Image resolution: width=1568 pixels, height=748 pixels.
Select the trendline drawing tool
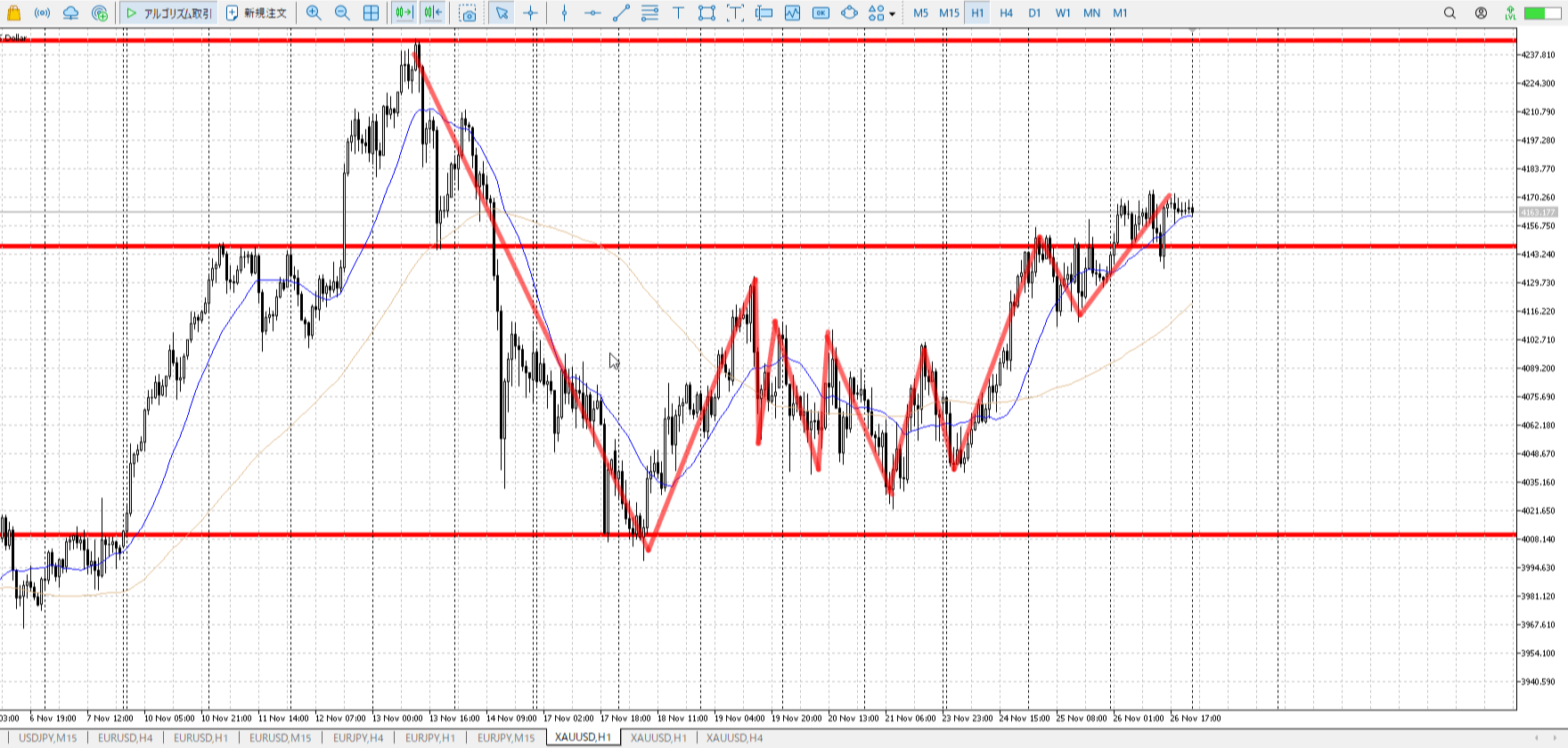[621, 13]
